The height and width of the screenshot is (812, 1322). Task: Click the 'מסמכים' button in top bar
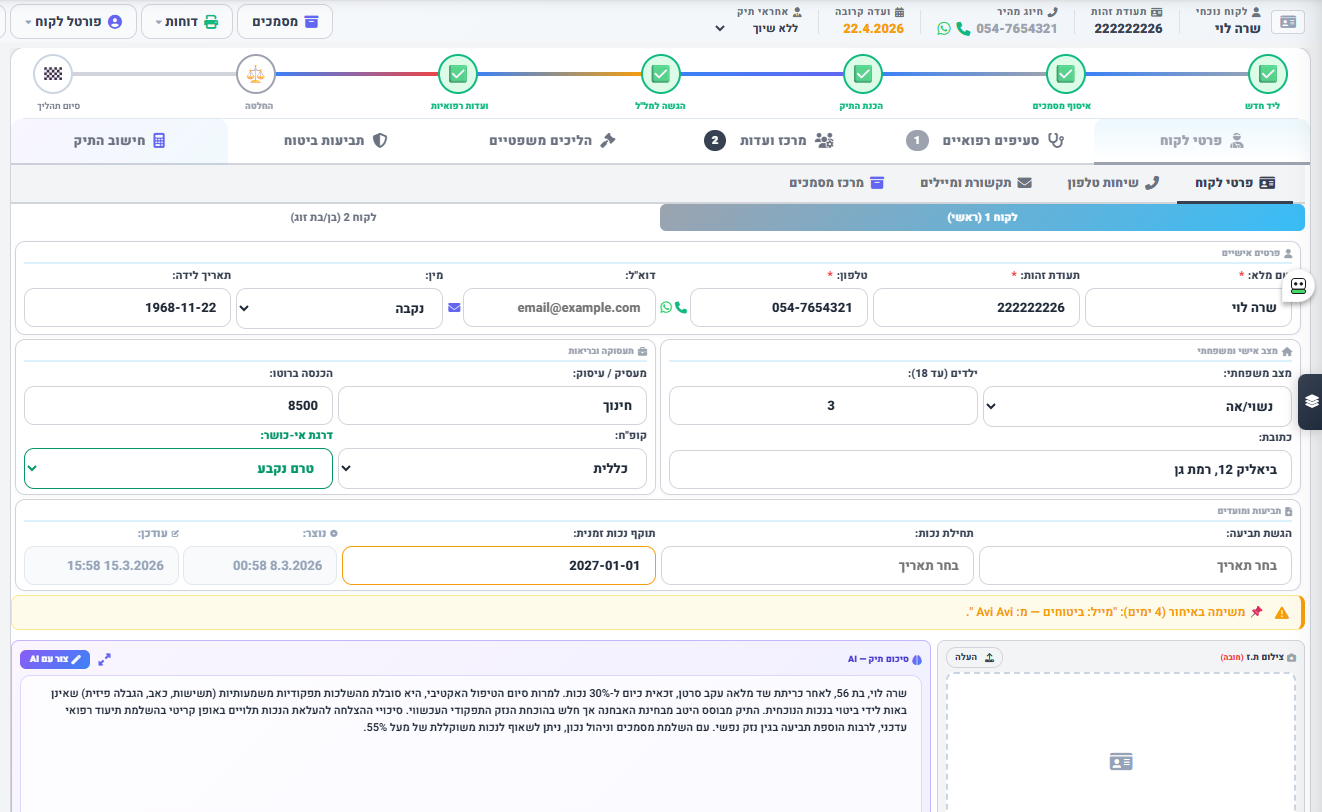[x=284, y=21]
